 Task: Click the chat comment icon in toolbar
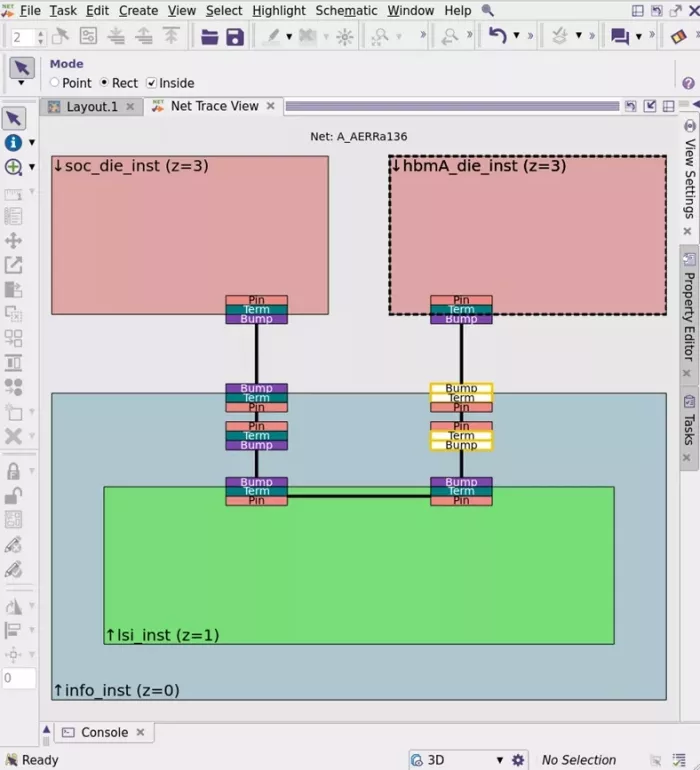click(x=620, y=37)
